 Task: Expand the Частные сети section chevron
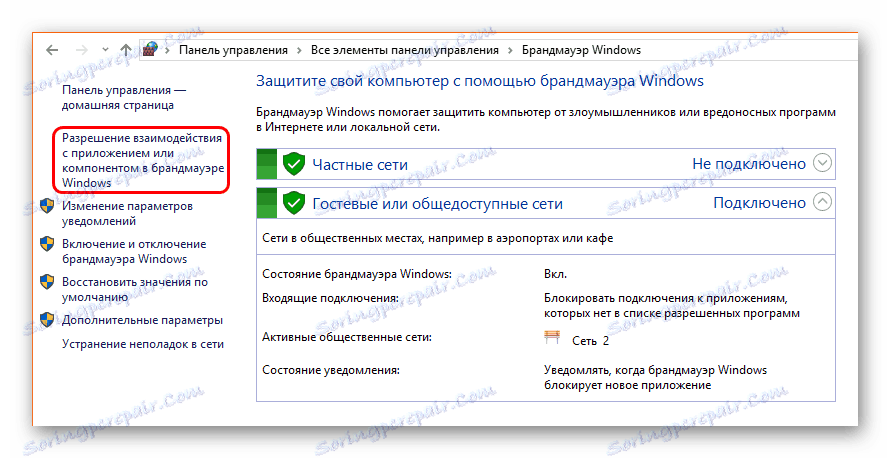tap(822, 163)
